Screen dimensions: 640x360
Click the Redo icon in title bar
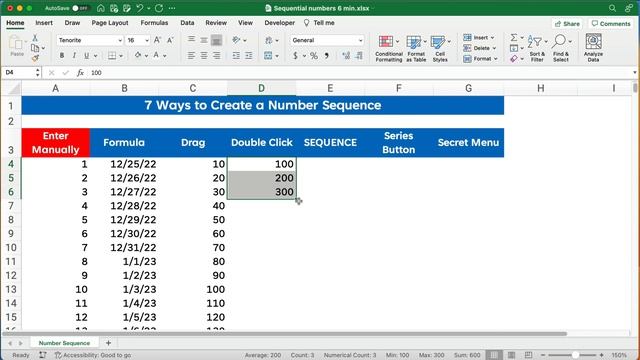[x=159, y=8]
